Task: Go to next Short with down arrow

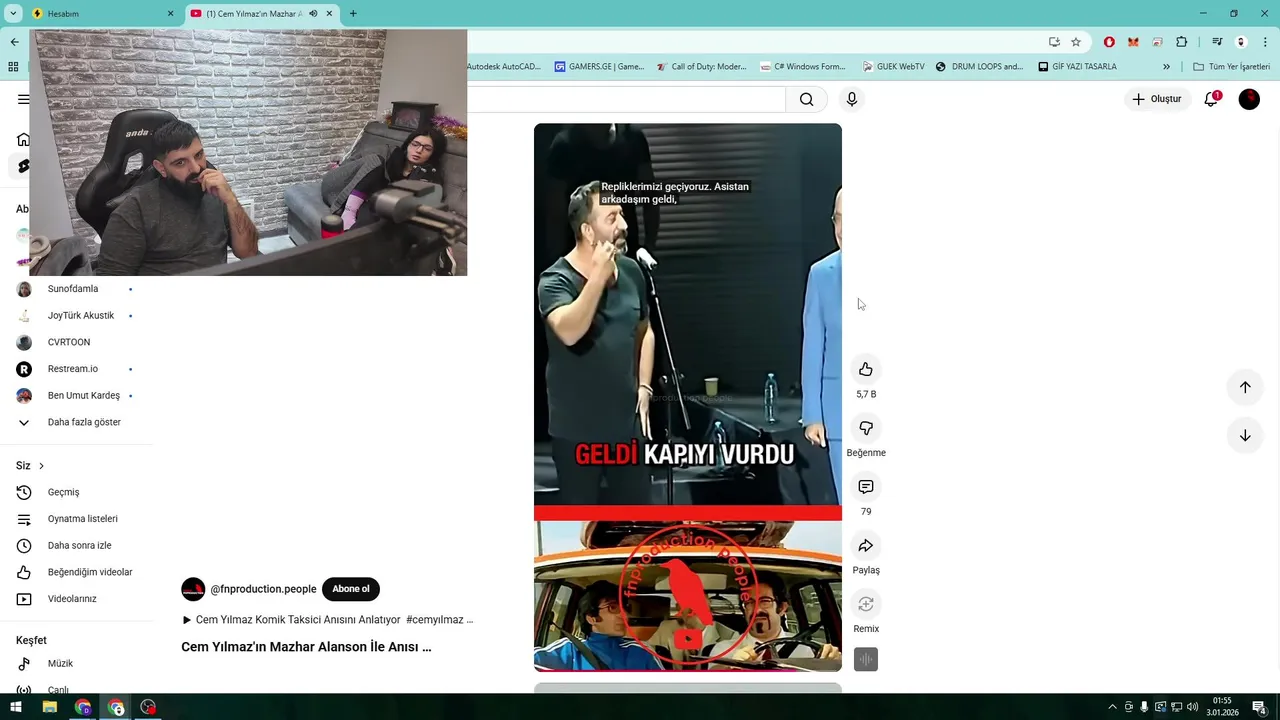Action: click(1245, 435)
